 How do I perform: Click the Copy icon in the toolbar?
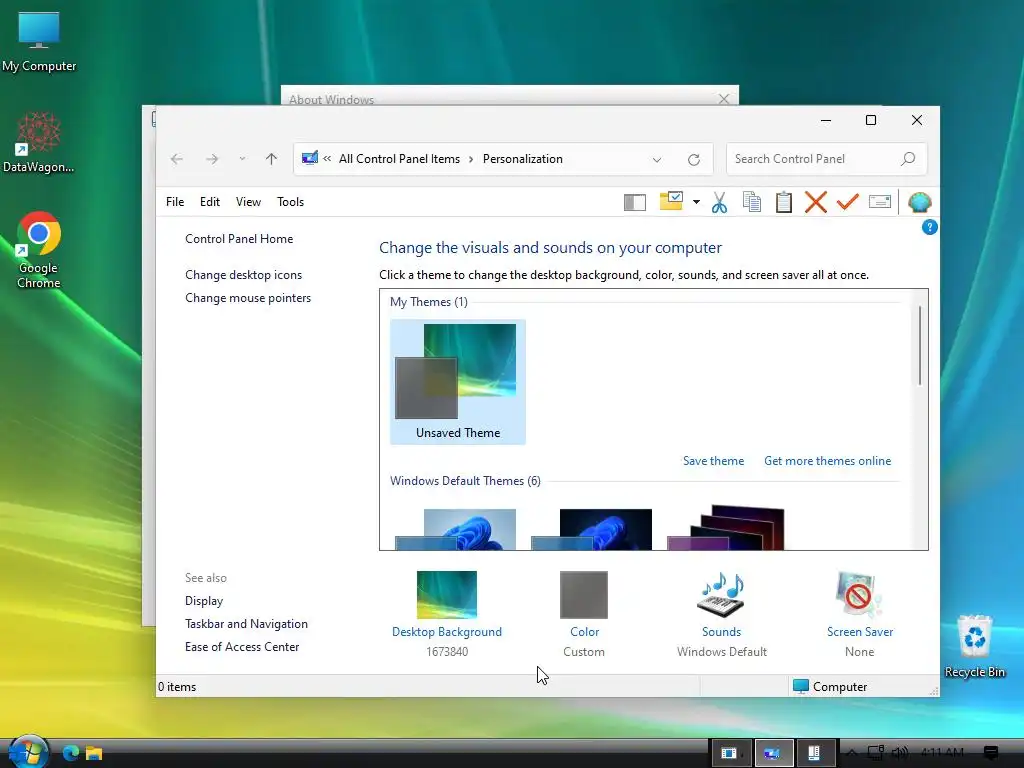click(x=752, y=202)
